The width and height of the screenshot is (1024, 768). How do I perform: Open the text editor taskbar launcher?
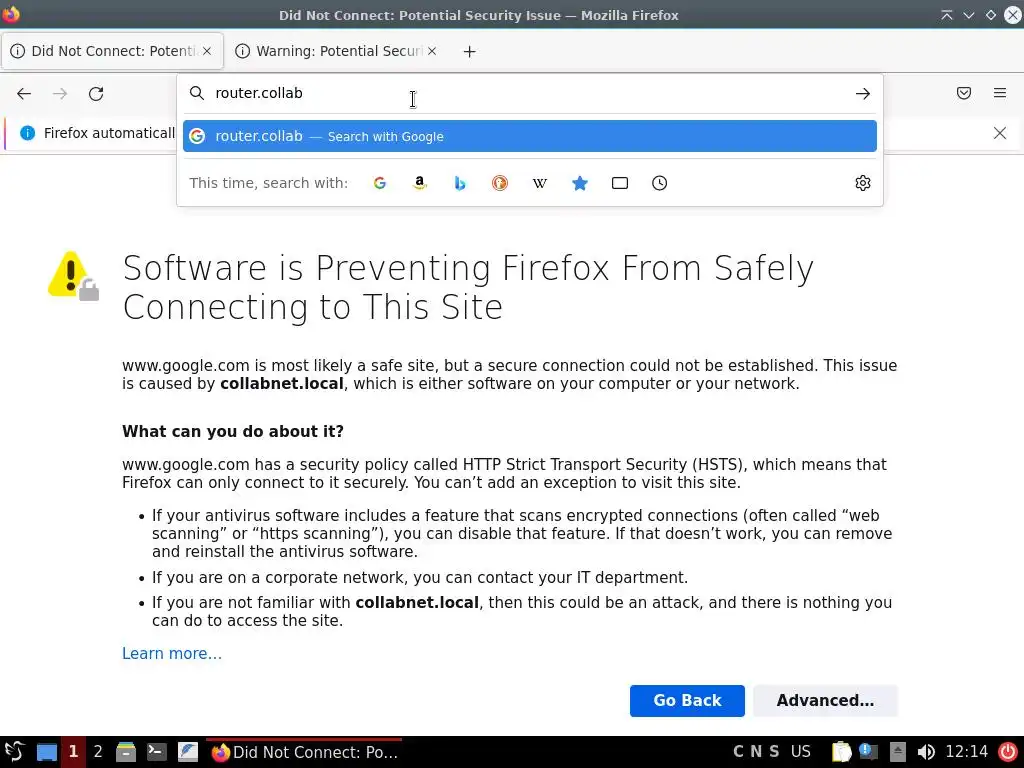pos(188,752)
